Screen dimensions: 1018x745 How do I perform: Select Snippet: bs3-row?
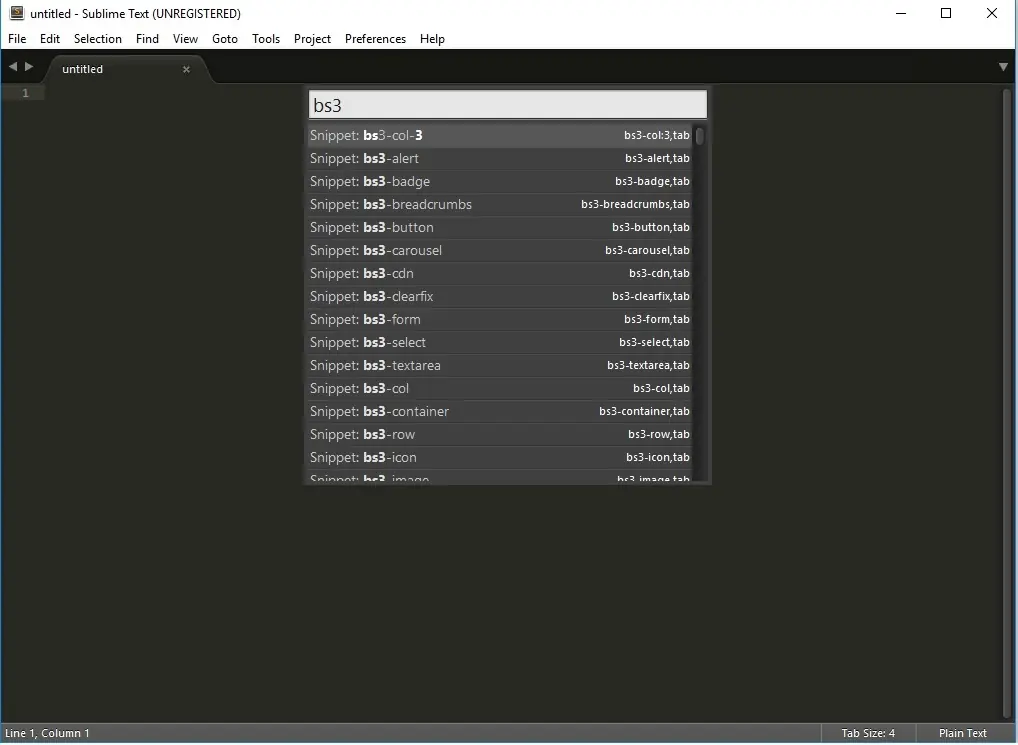[500, 435]
